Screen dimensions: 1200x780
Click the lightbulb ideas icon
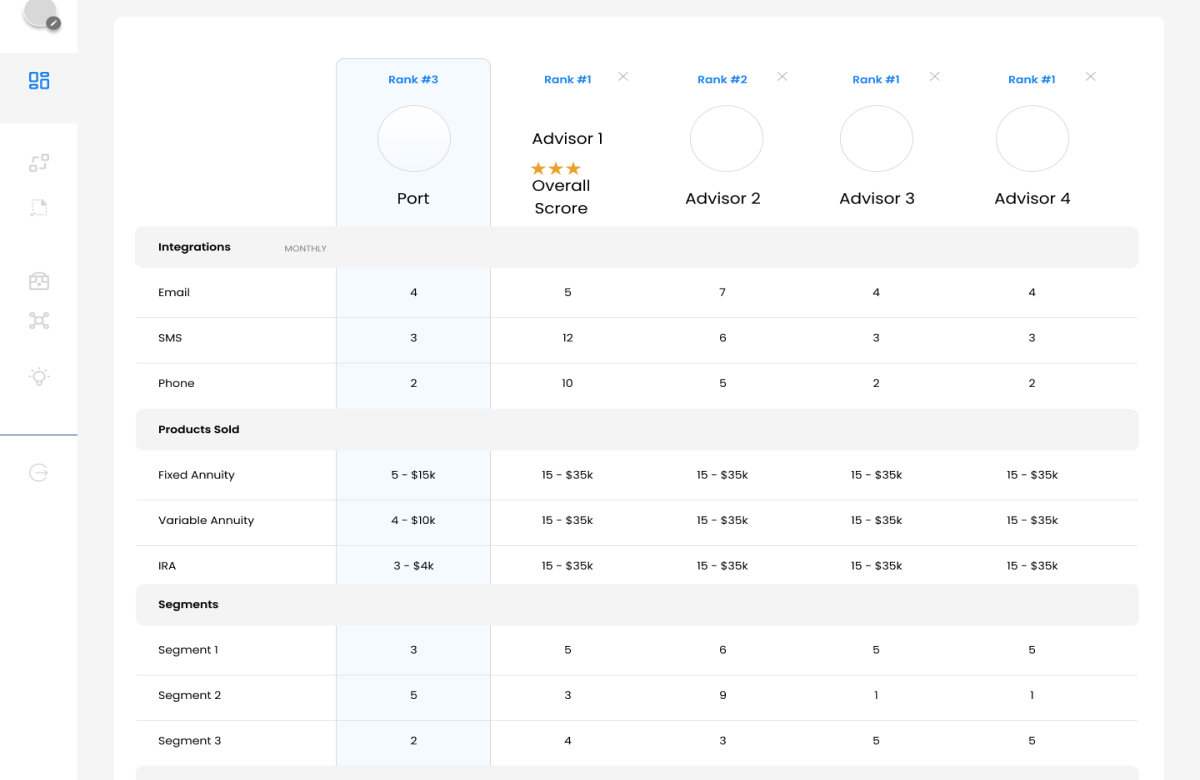coord(39,377)
